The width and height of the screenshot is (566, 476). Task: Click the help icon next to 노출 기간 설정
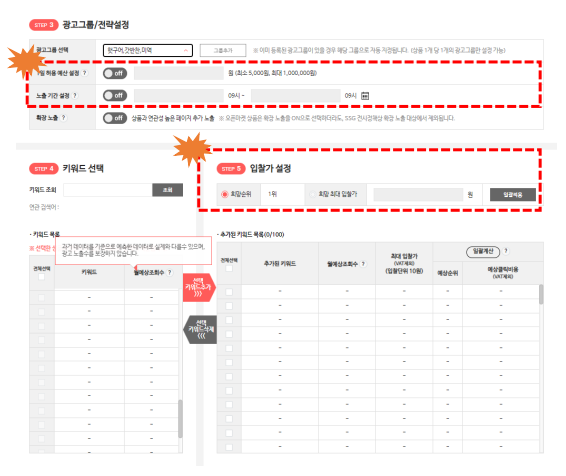coord(75,96)
